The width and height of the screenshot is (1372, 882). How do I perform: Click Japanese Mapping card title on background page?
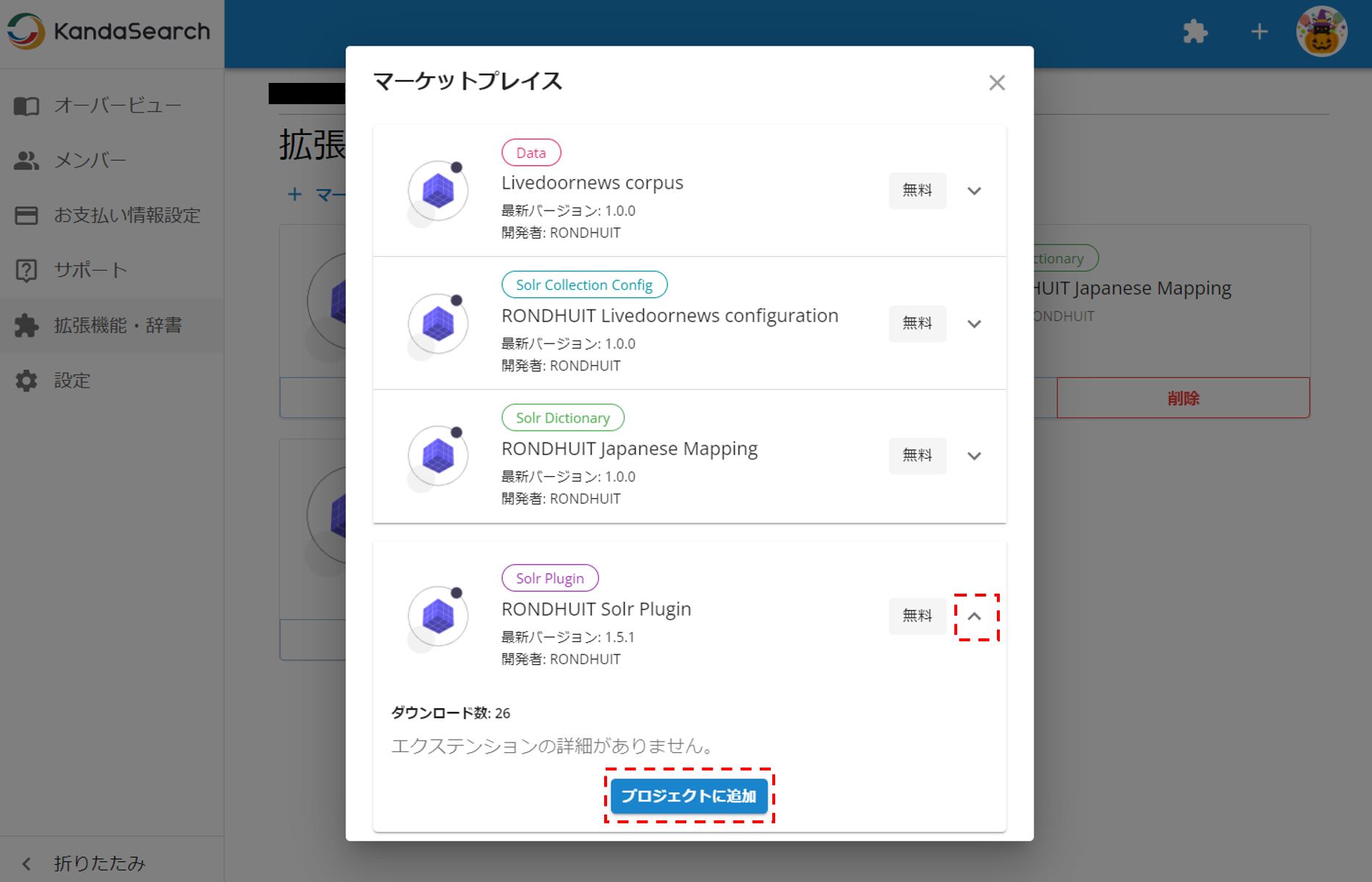1133,288
